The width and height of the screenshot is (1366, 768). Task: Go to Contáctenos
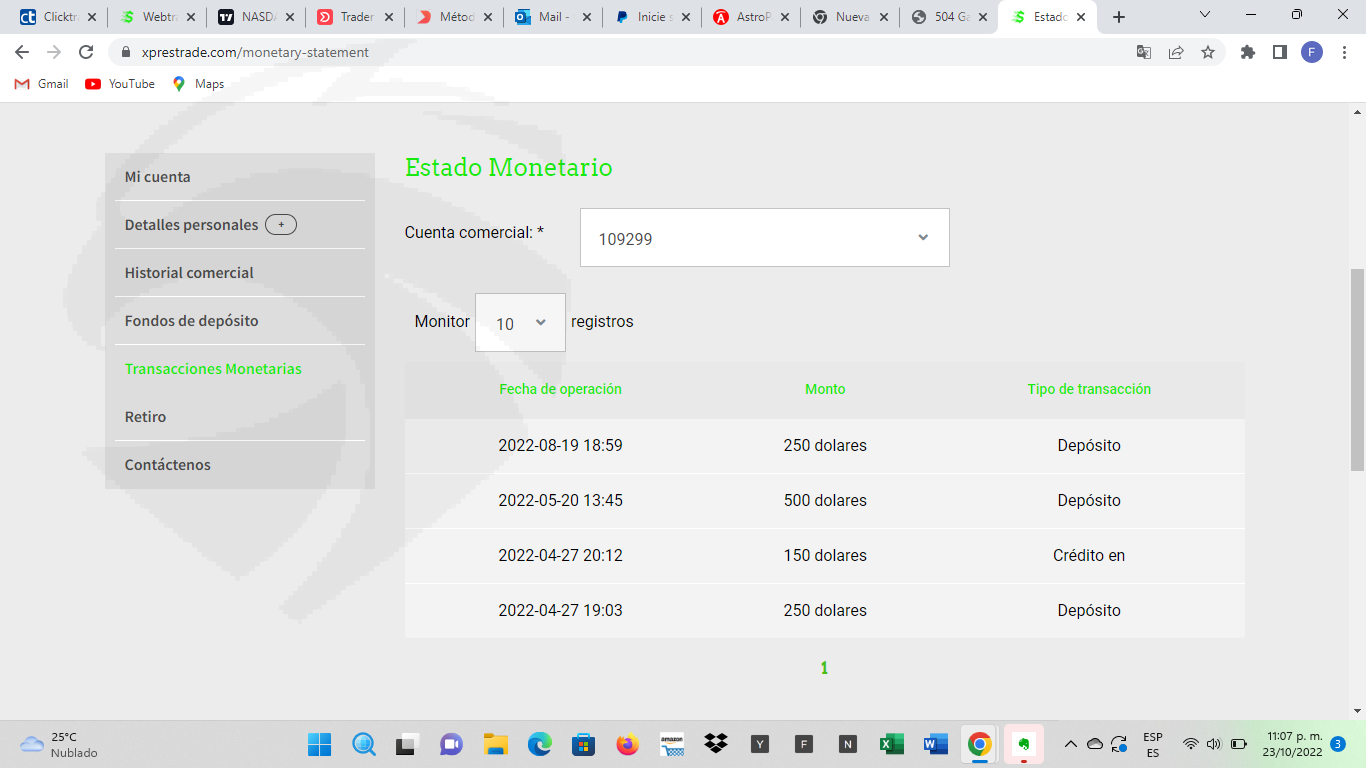[168, 465]
